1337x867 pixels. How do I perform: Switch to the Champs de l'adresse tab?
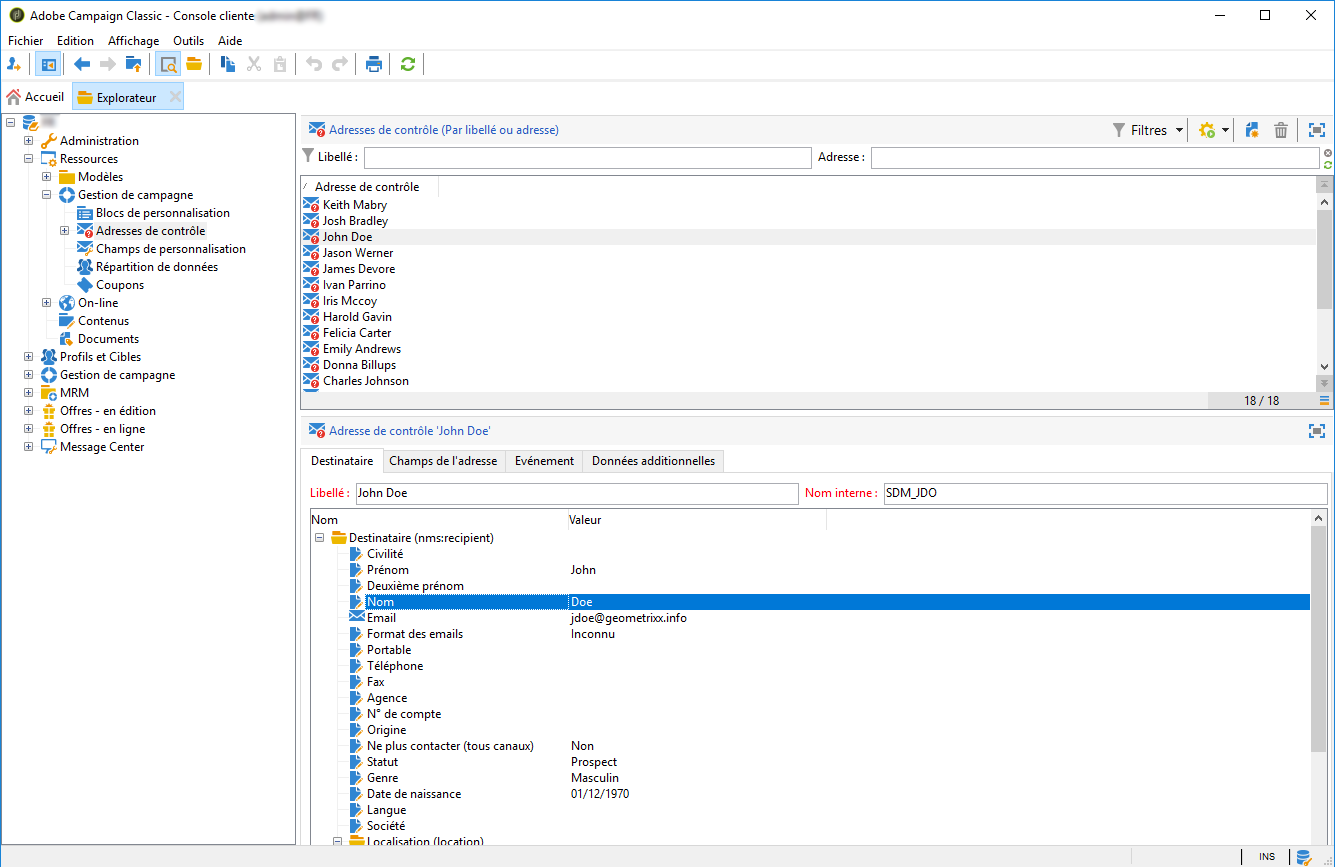tap(442, 461)
